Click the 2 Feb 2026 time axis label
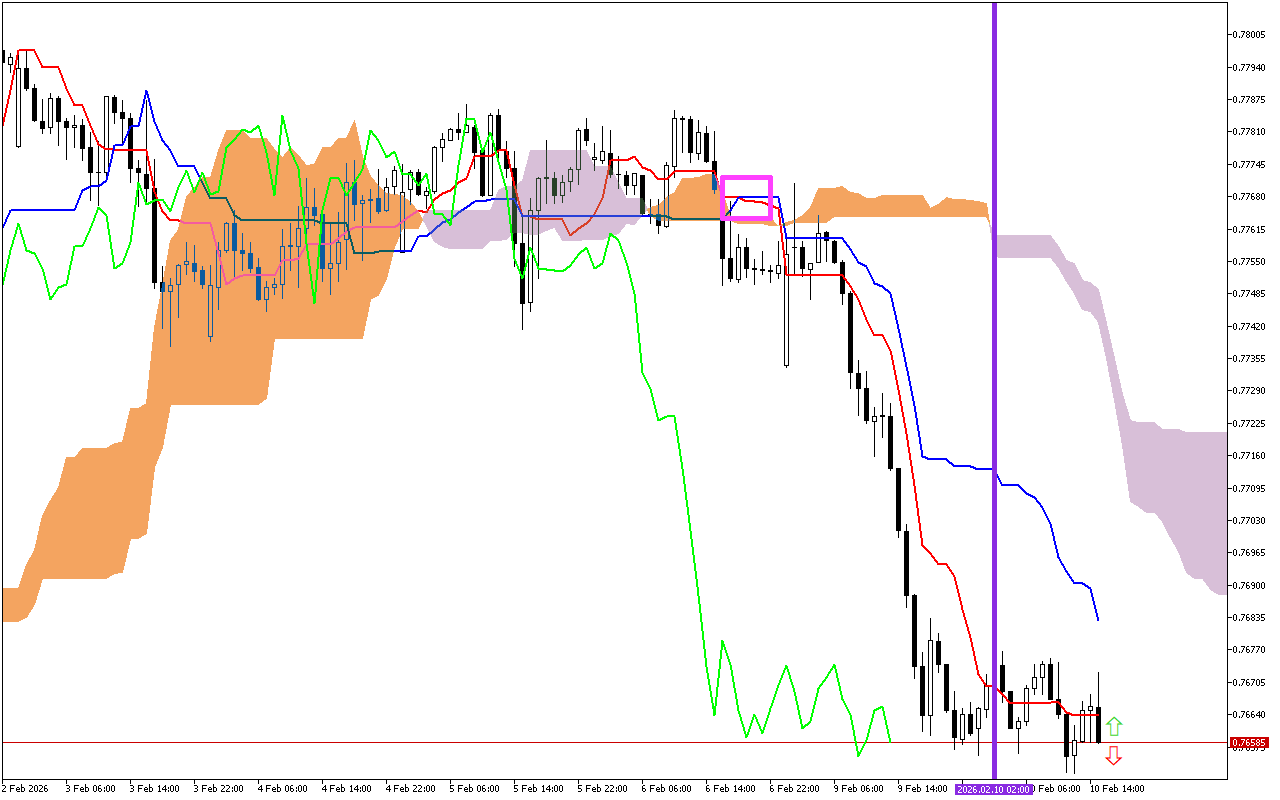 pos(25,789)
